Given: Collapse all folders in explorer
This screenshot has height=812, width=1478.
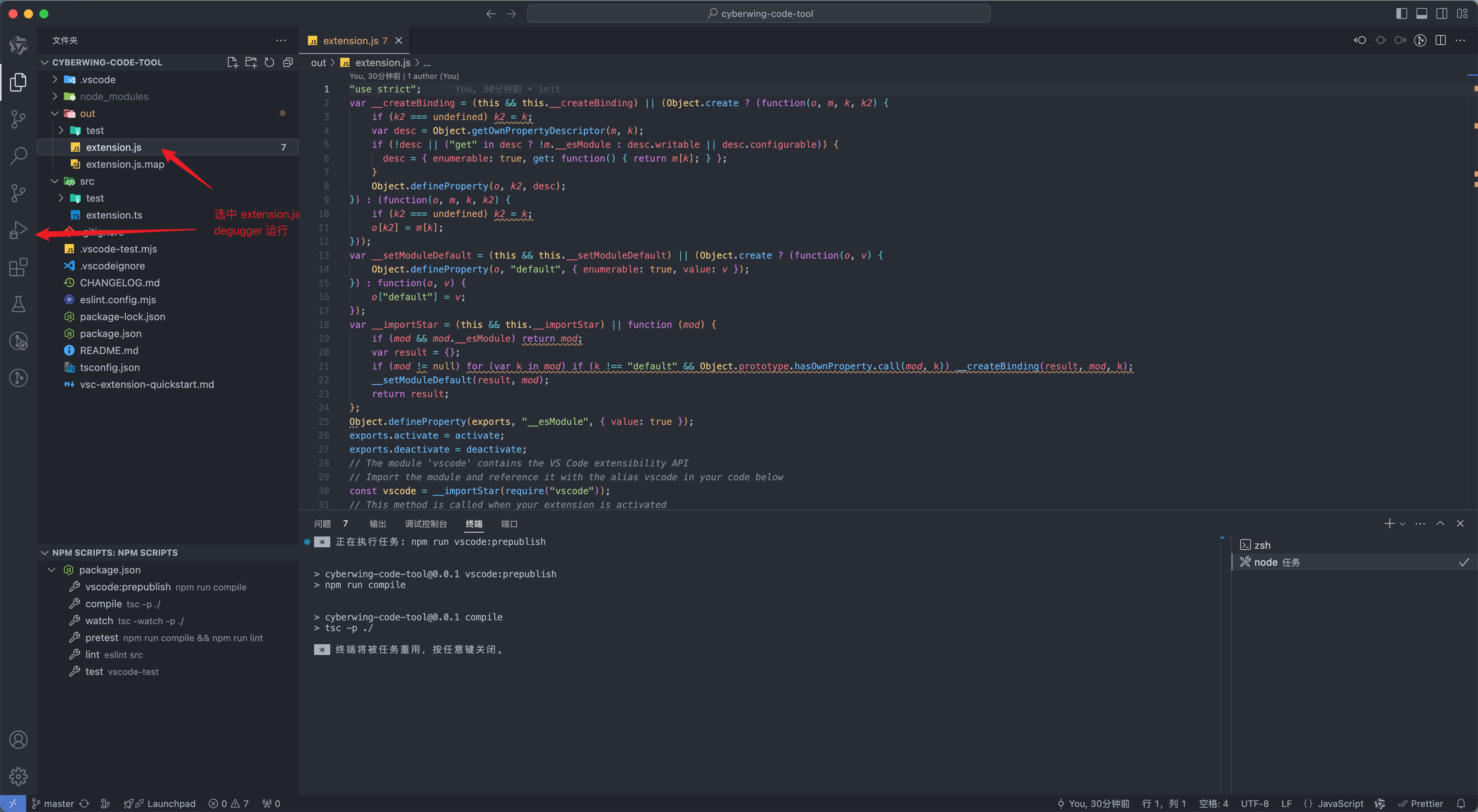Looking at the screenshot, I should click(x=288, y=63).
